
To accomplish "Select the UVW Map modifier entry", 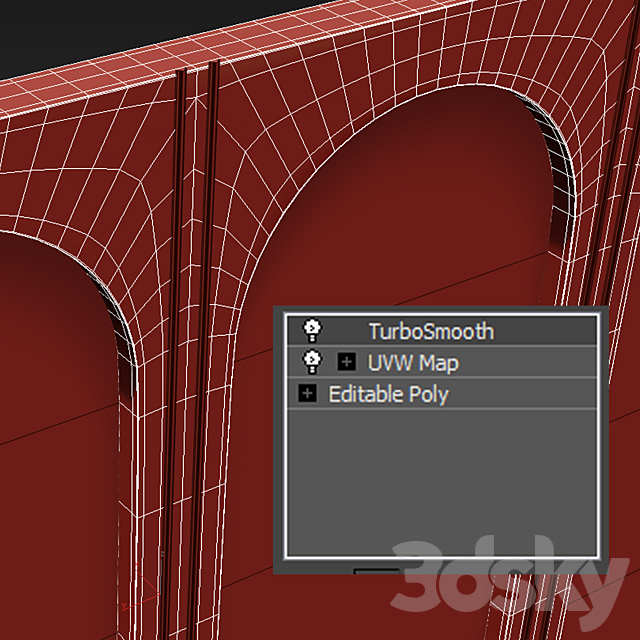I will [442, 362].
